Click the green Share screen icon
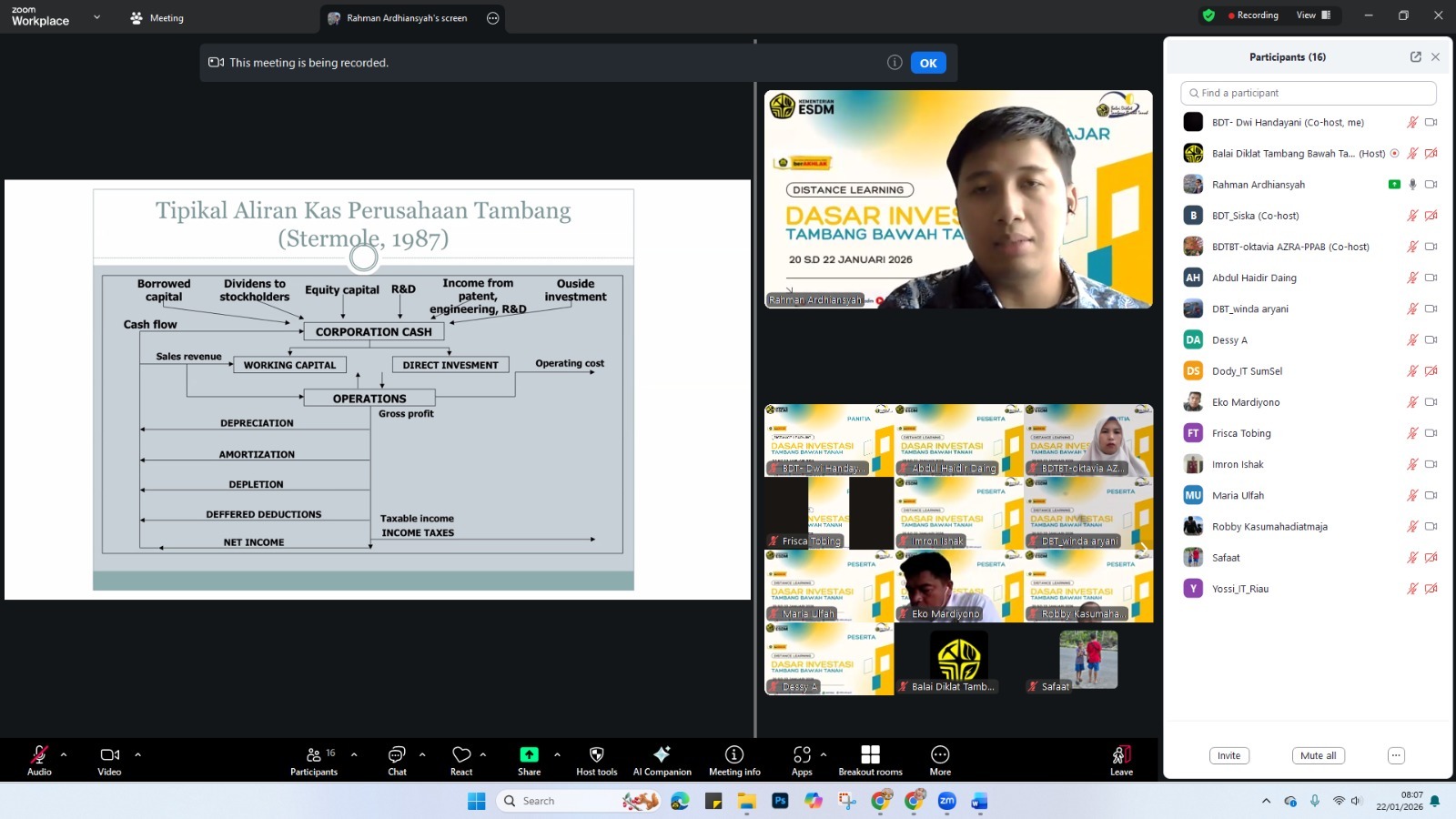1456x819 pixels. [x=529, y=755]
